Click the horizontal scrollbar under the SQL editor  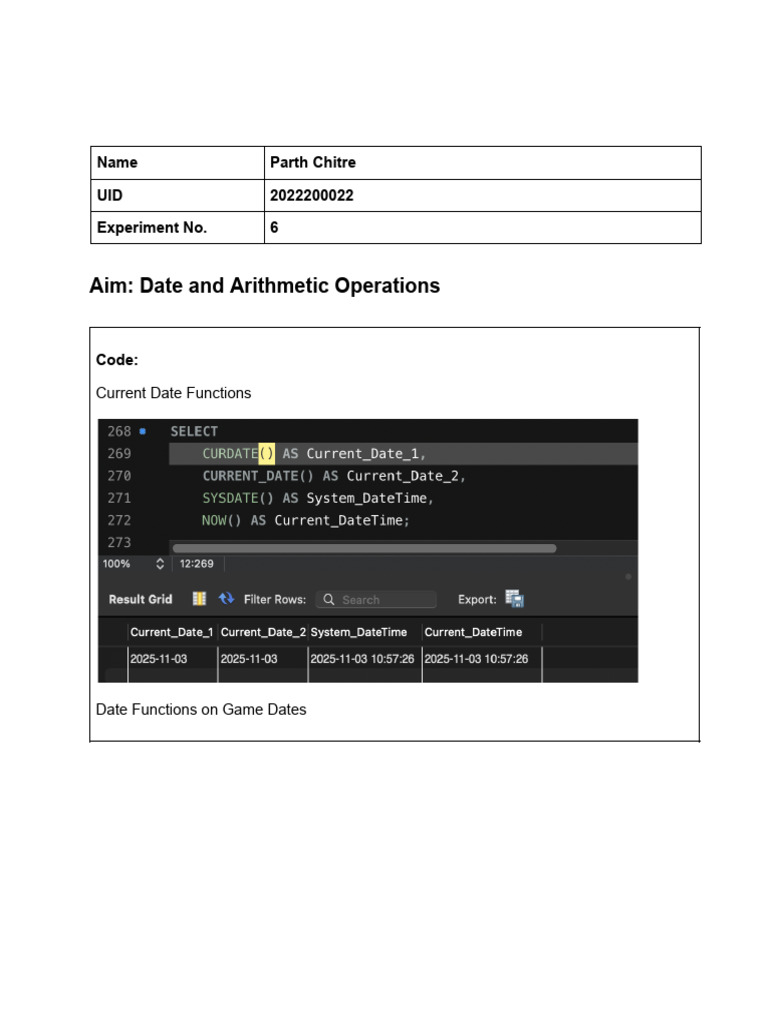point(364,548)
